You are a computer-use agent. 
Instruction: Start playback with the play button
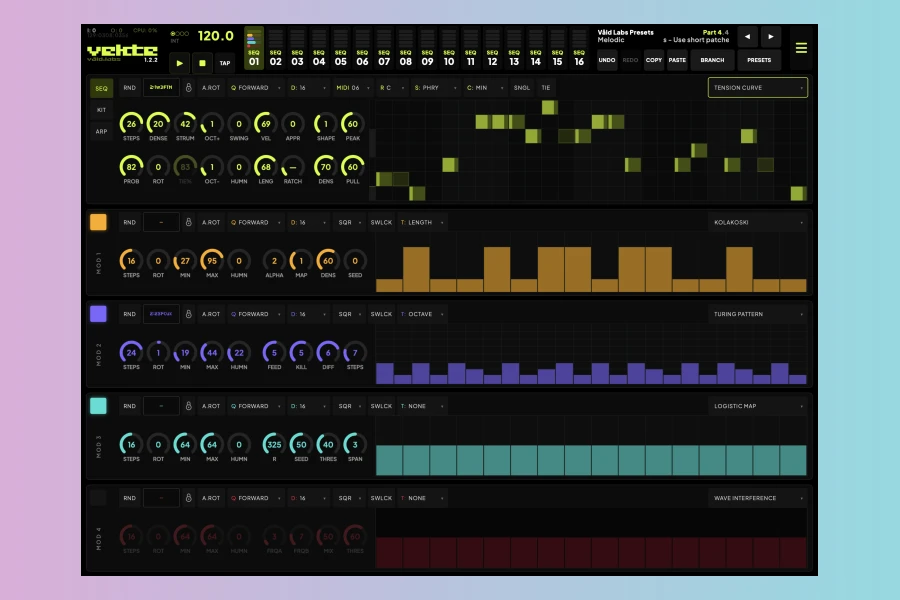[180, 63]
